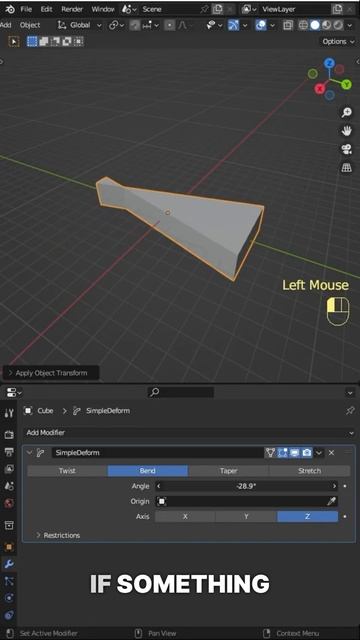Viewport: 360px width, 640px height.
Task: Open the Physics properties tab
Action: pos(9,598)
